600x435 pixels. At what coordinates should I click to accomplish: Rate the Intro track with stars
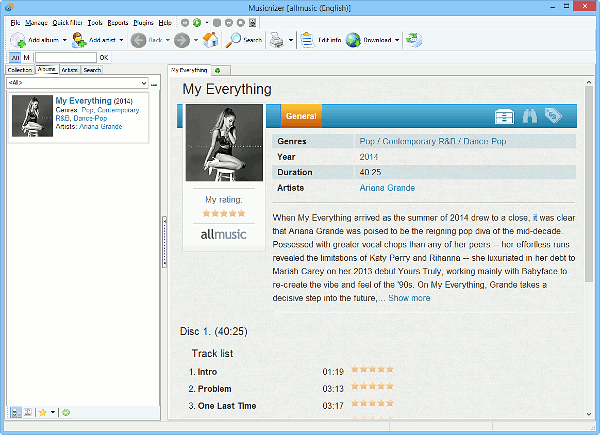click(372, 369)
